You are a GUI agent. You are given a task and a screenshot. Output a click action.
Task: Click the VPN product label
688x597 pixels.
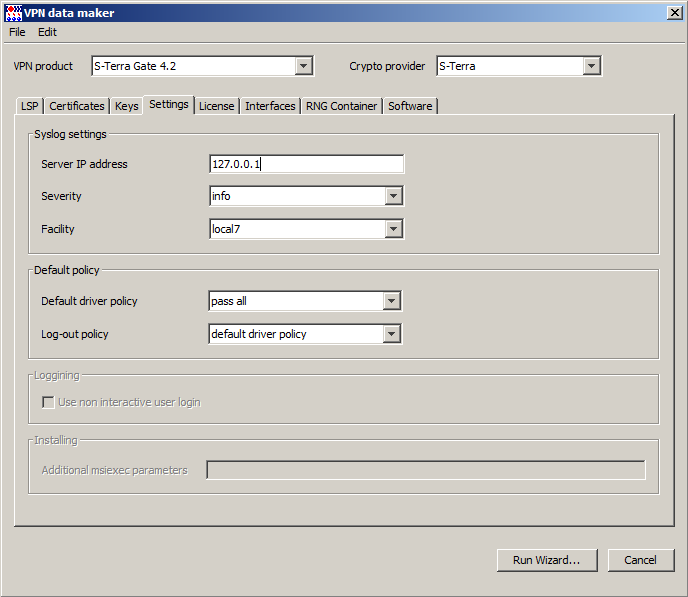43,66
